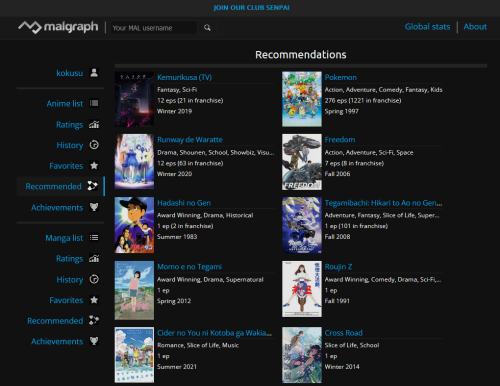Click the text "Fall 1991"
This screenshot has width=500, height=386.
pyautogui.click(x=337, y=301)
